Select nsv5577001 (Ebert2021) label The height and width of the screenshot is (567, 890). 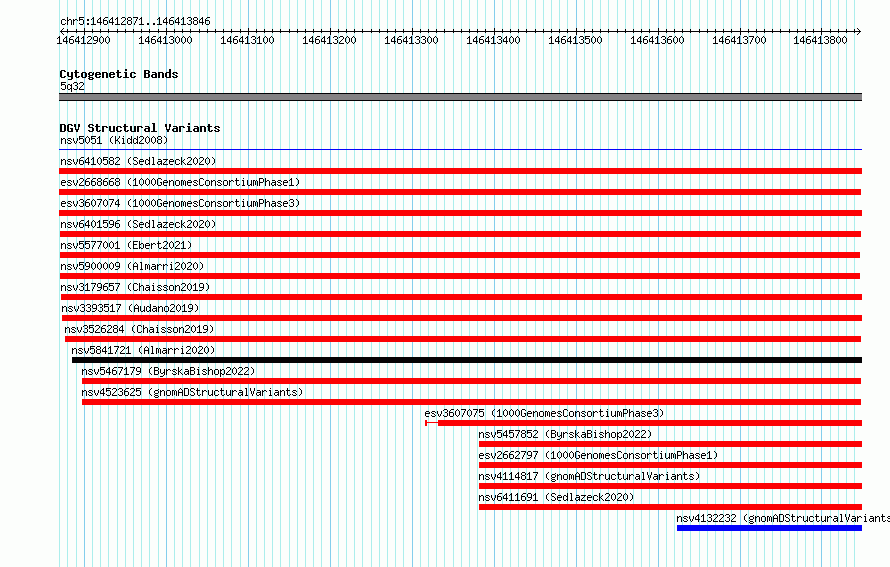coord(126,245)
